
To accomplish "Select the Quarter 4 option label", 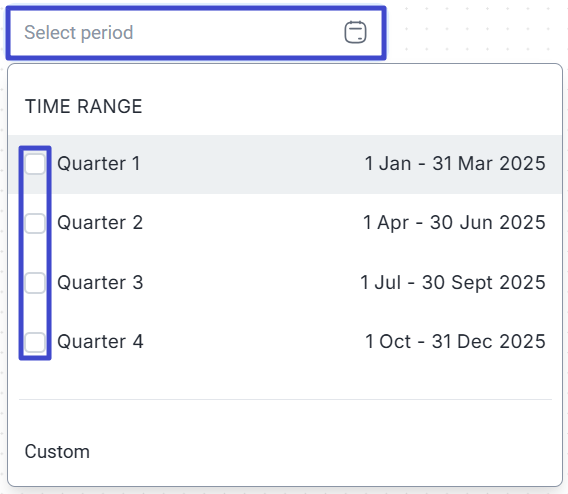I will point(100,342).
